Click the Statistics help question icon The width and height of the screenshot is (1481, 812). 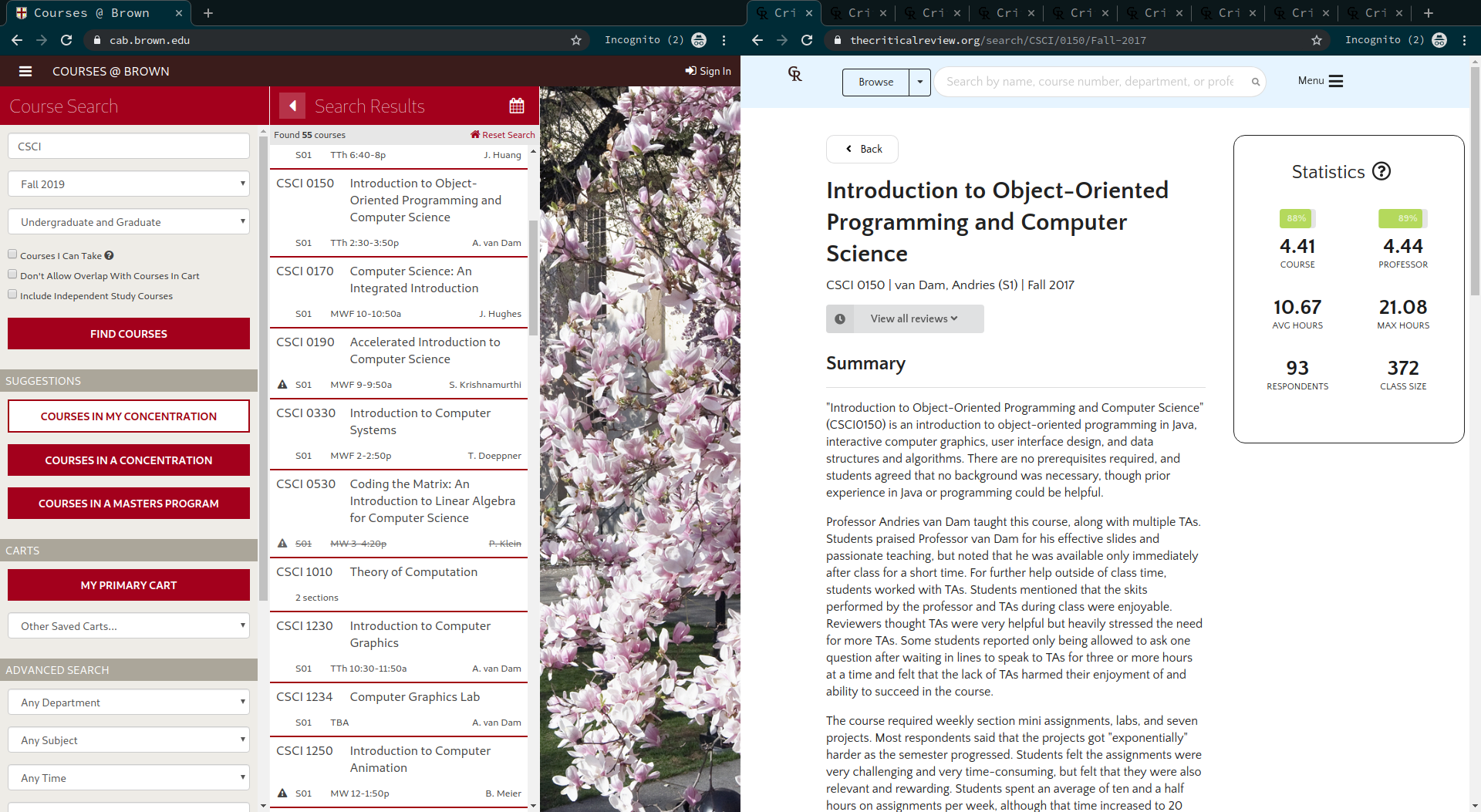tap(1381, 171)
